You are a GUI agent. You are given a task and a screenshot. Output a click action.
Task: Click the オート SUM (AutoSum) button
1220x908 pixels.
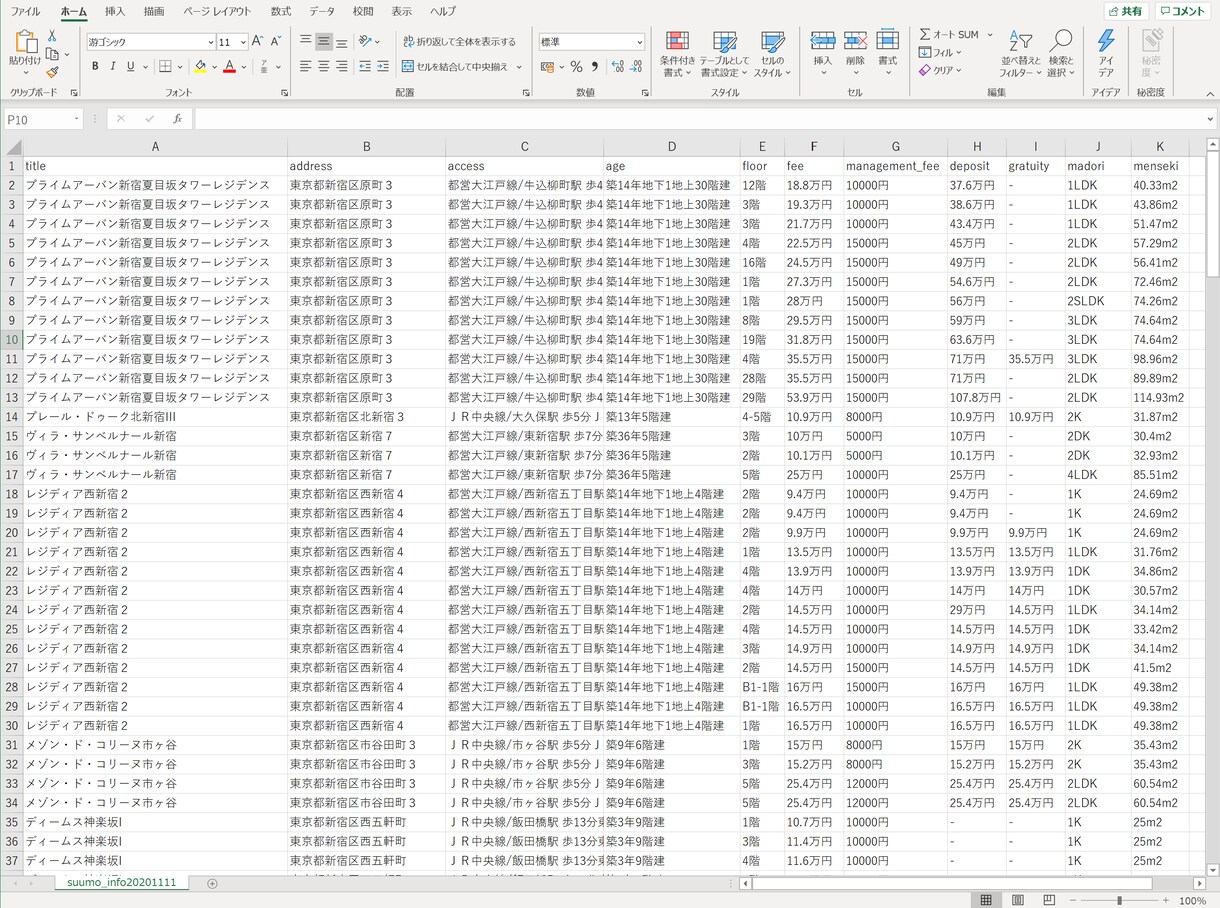[x=951, y=35]
